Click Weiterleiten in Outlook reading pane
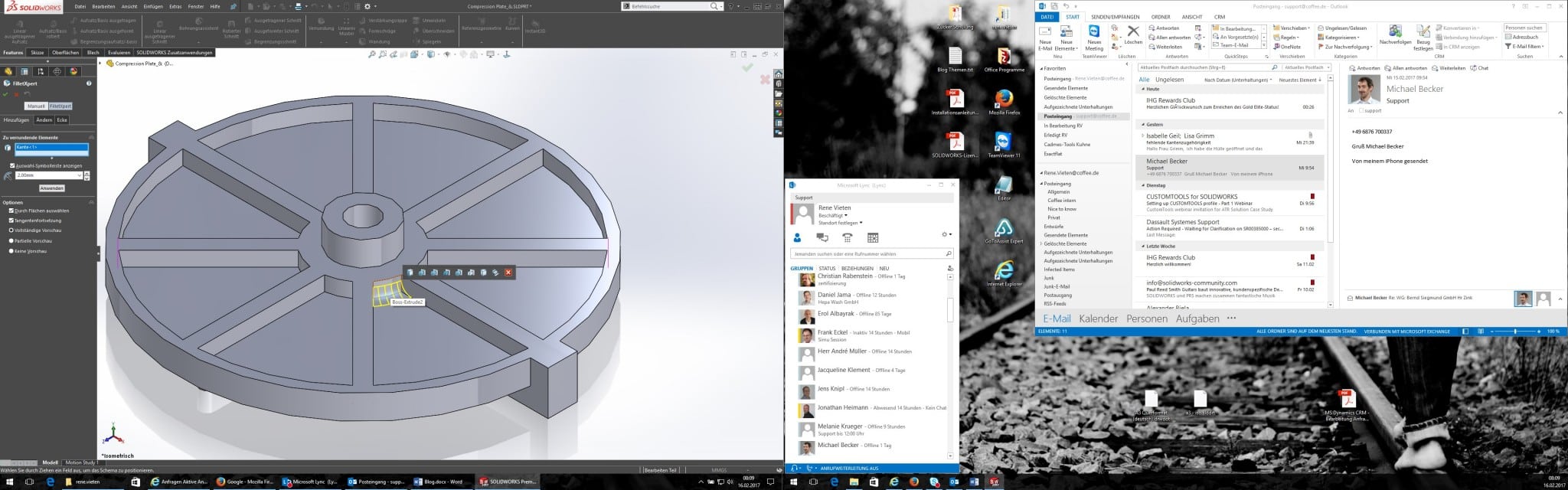The image size is (1568, 490). (1449, 68)
